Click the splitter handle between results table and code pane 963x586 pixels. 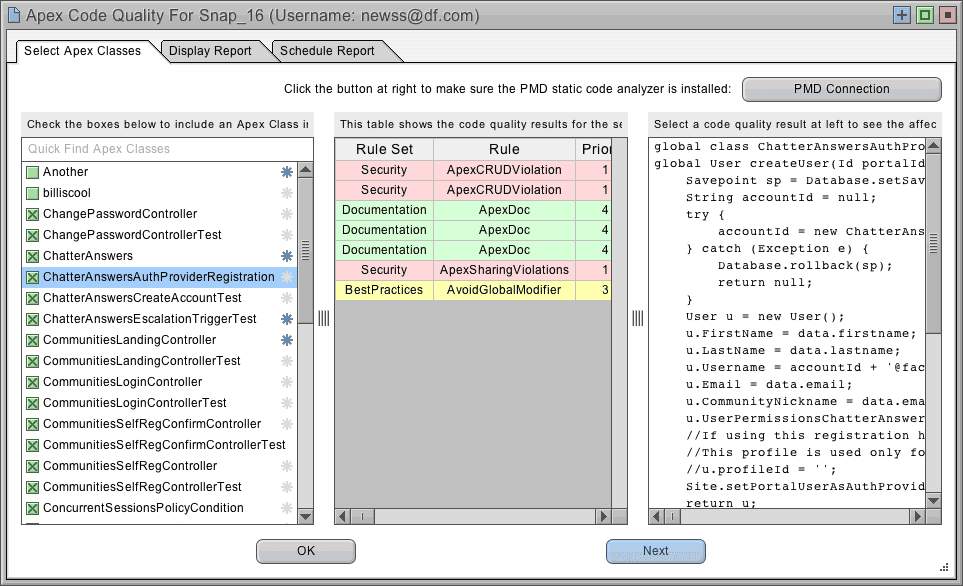click(x=638, y=318)
